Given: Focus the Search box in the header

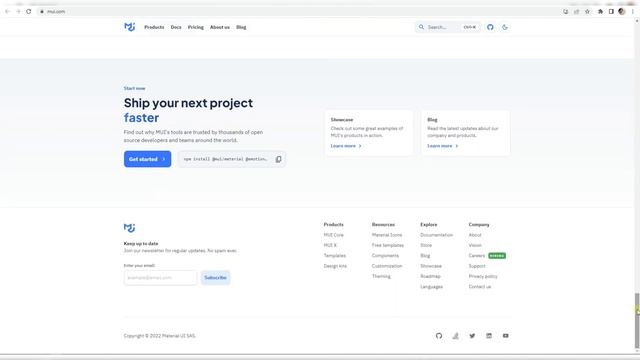Looking at the screenshot, I should [448, 27].
